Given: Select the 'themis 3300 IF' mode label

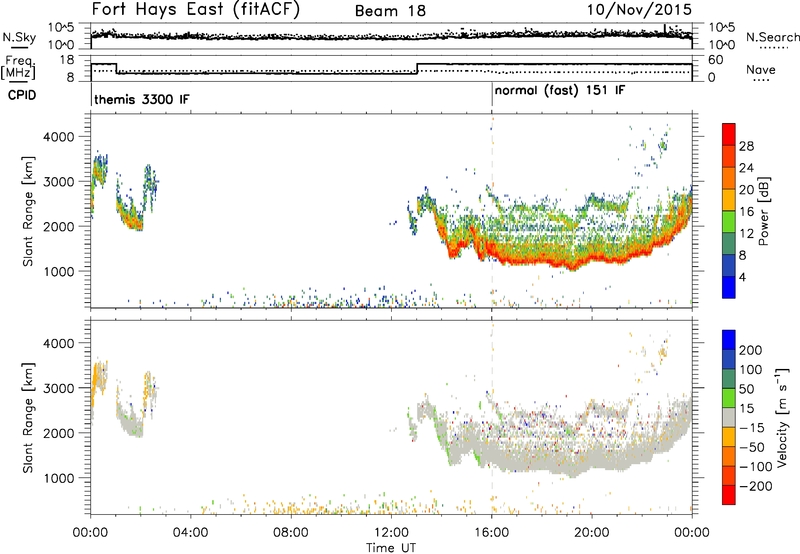Looking at the screenshot, I should click(x=141, y=99).
